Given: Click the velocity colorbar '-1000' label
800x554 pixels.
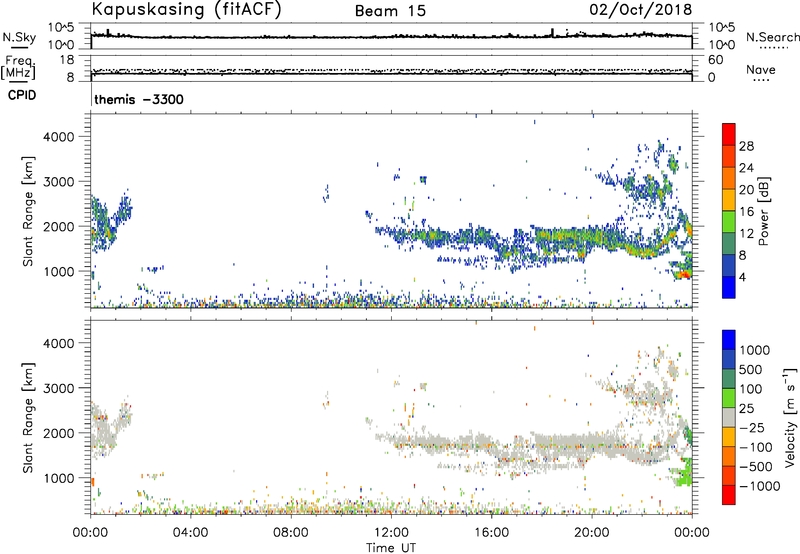Looking at the screenshot, I should (x=760, y=486).
